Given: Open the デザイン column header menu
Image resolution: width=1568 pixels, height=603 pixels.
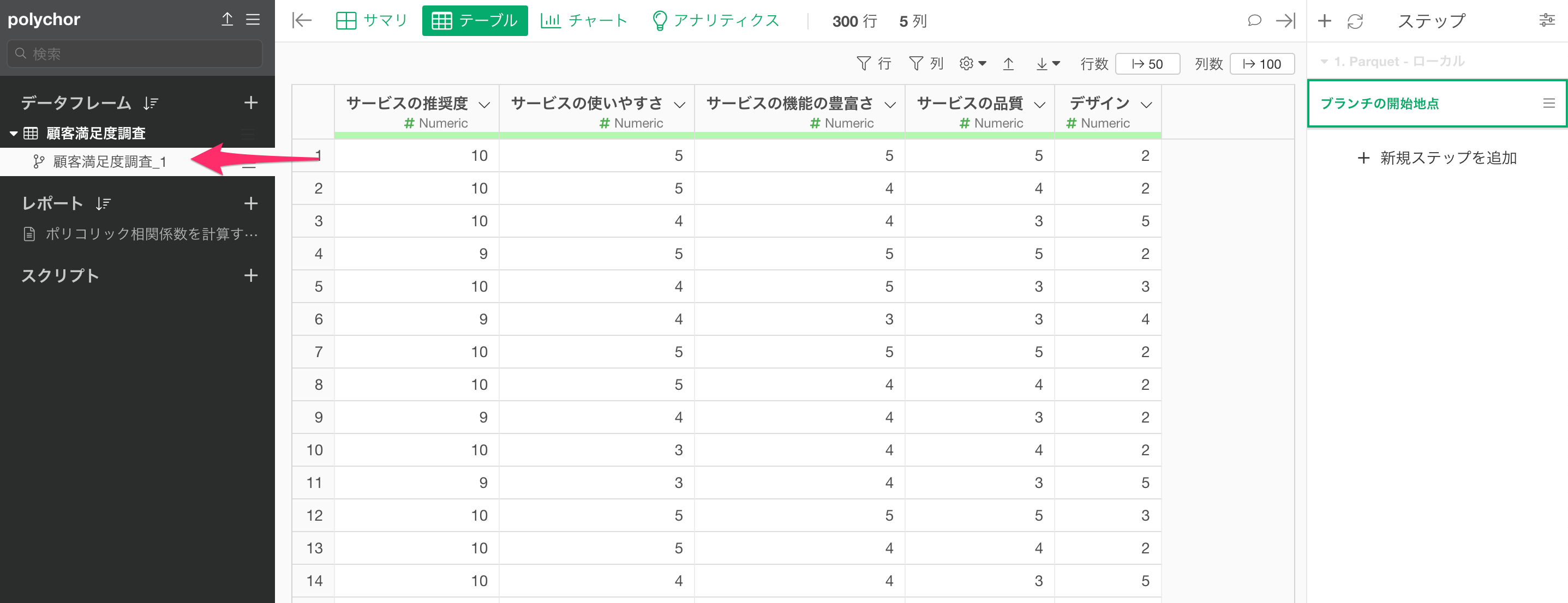Looking at the screenshot, I should (1146, 105).
